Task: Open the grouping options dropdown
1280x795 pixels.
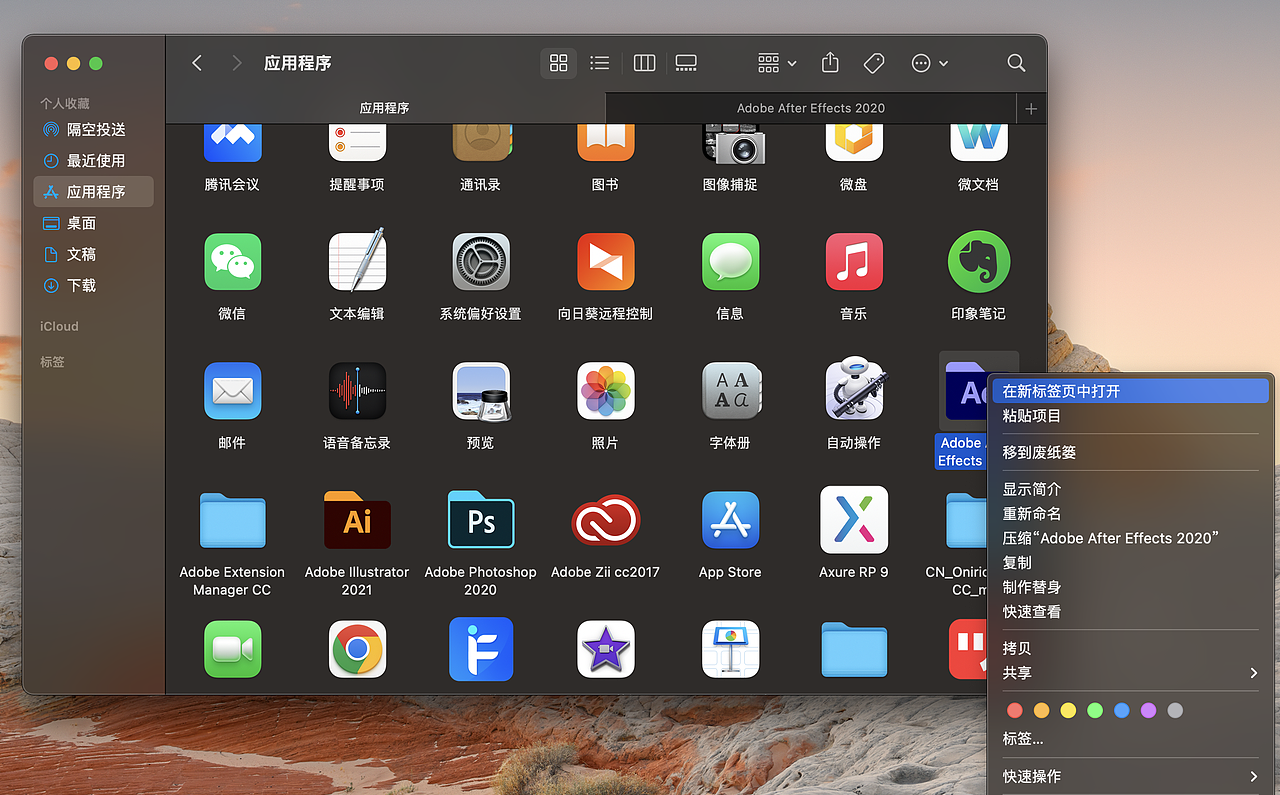Action: pos(777,63)
